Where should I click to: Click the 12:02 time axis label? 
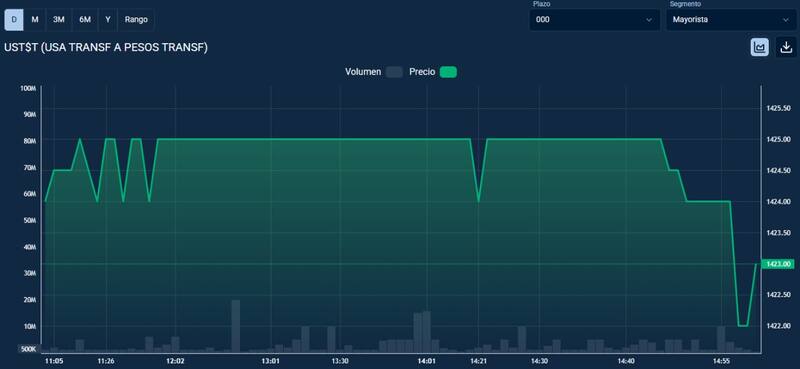point(175,361)
